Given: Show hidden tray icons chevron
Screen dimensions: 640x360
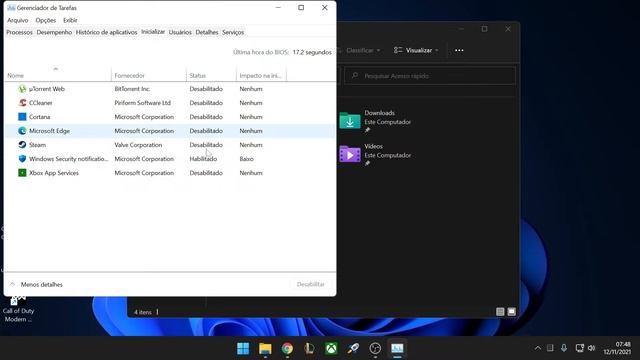Looking at the screenshot, I should click(538, 348).
